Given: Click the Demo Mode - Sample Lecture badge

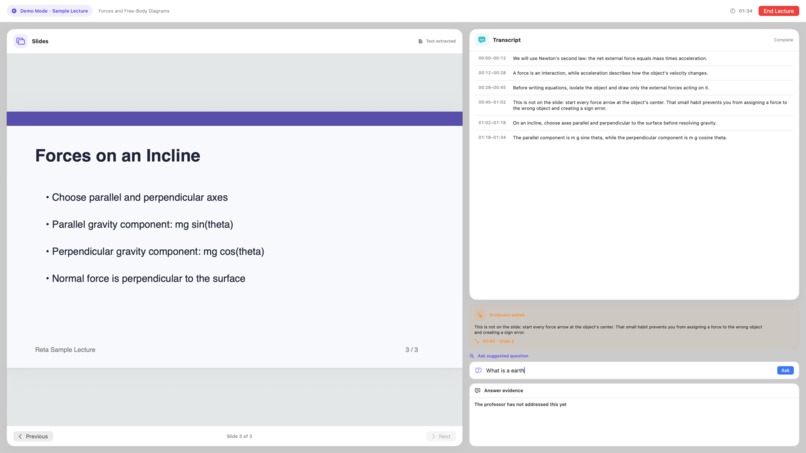Looking at the screenshot, I should coord(50,11).
